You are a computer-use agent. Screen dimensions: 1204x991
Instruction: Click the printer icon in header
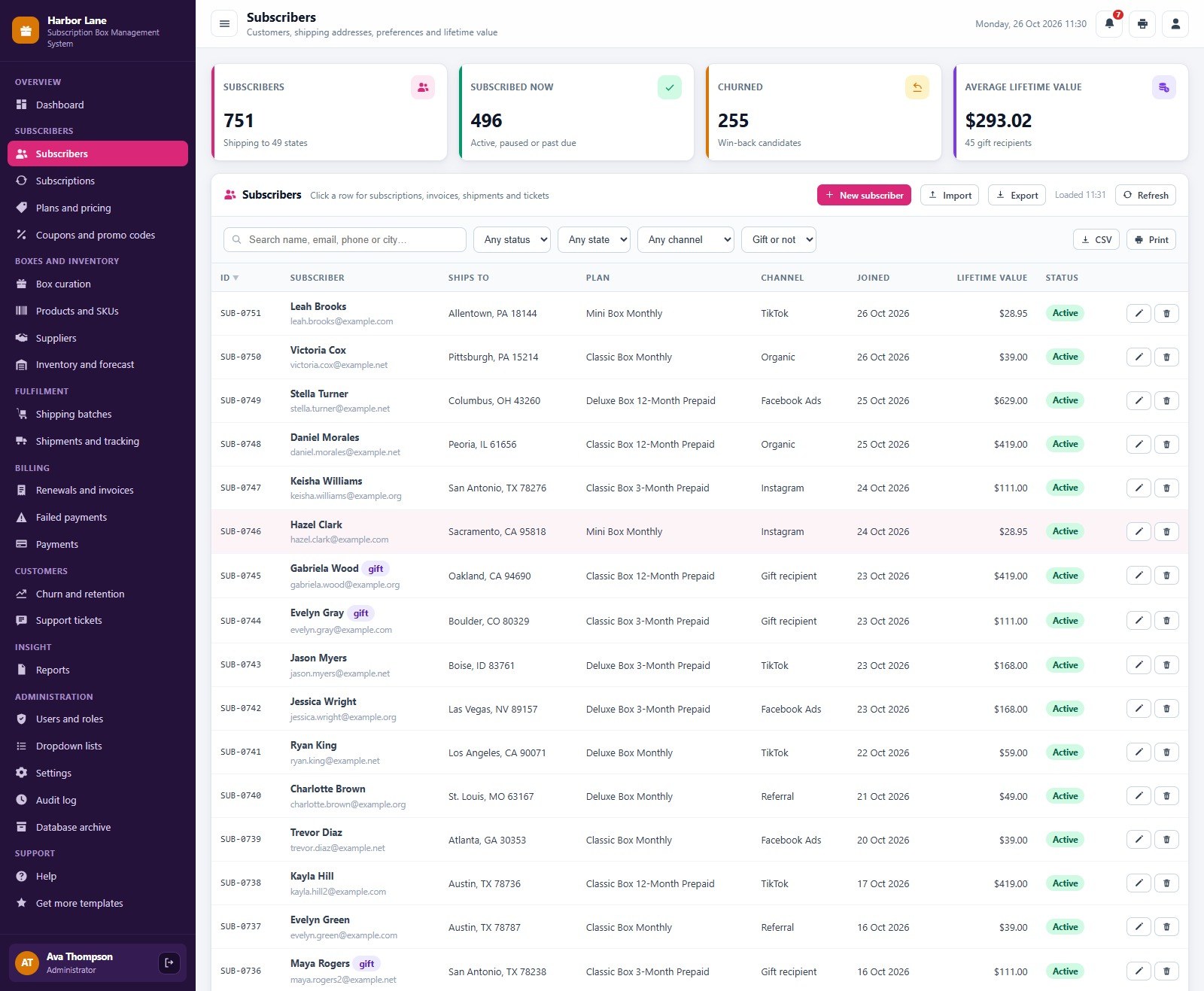[1142, 23]
